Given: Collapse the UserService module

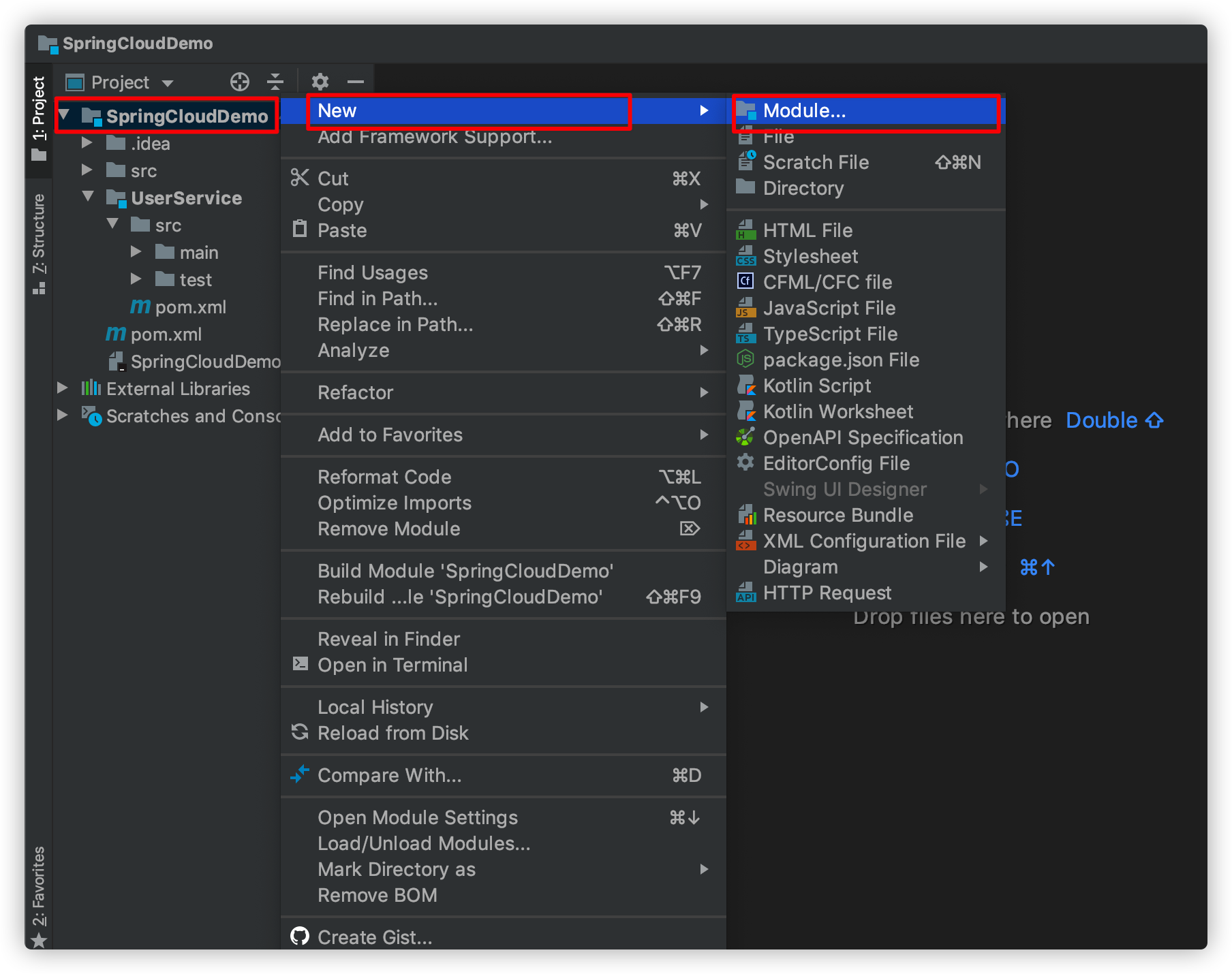Looking at the screenshot, I should (88, 196).
